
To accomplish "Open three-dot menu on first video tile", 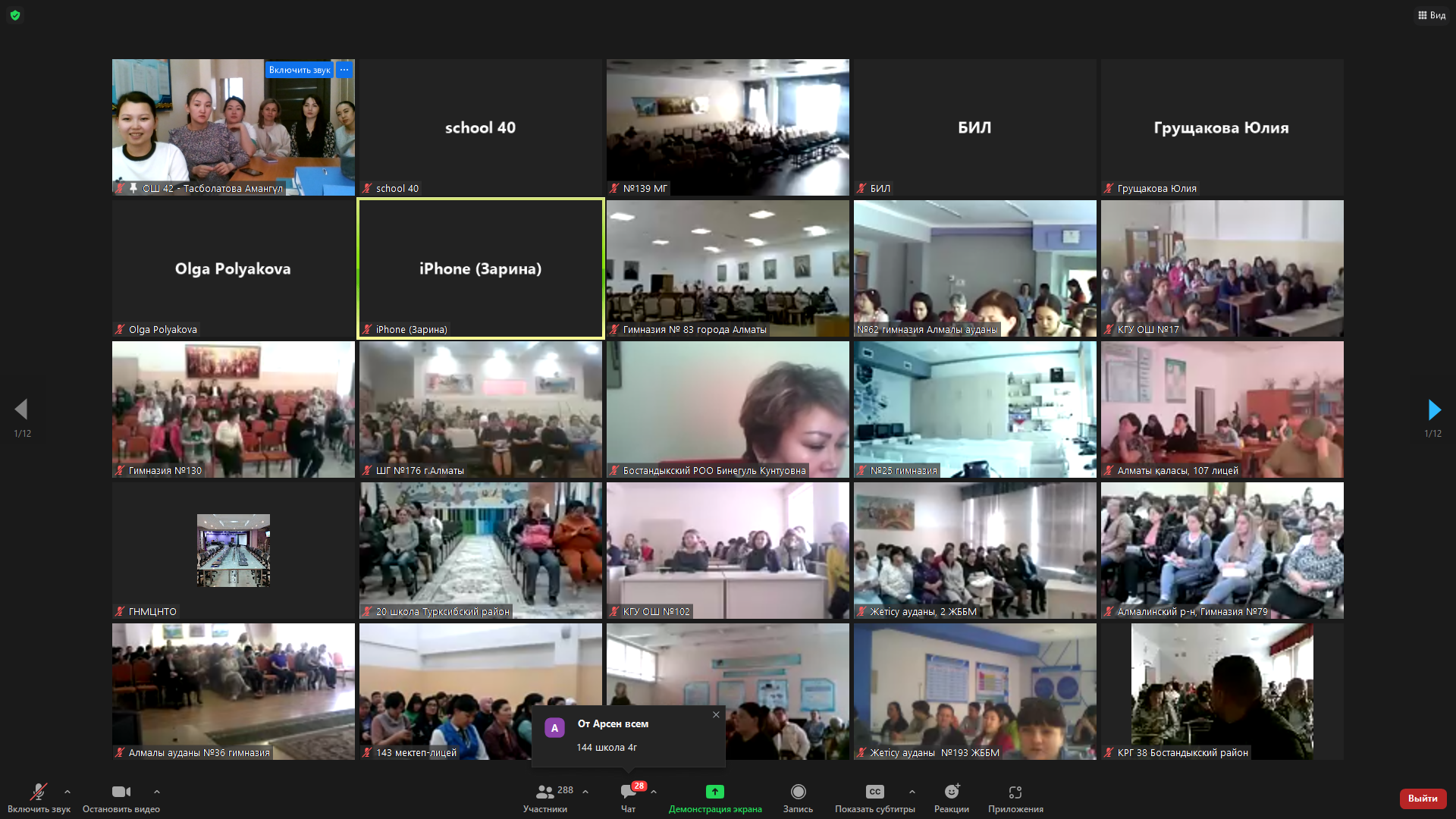I will pyautogui.click(x=344, y=70).
